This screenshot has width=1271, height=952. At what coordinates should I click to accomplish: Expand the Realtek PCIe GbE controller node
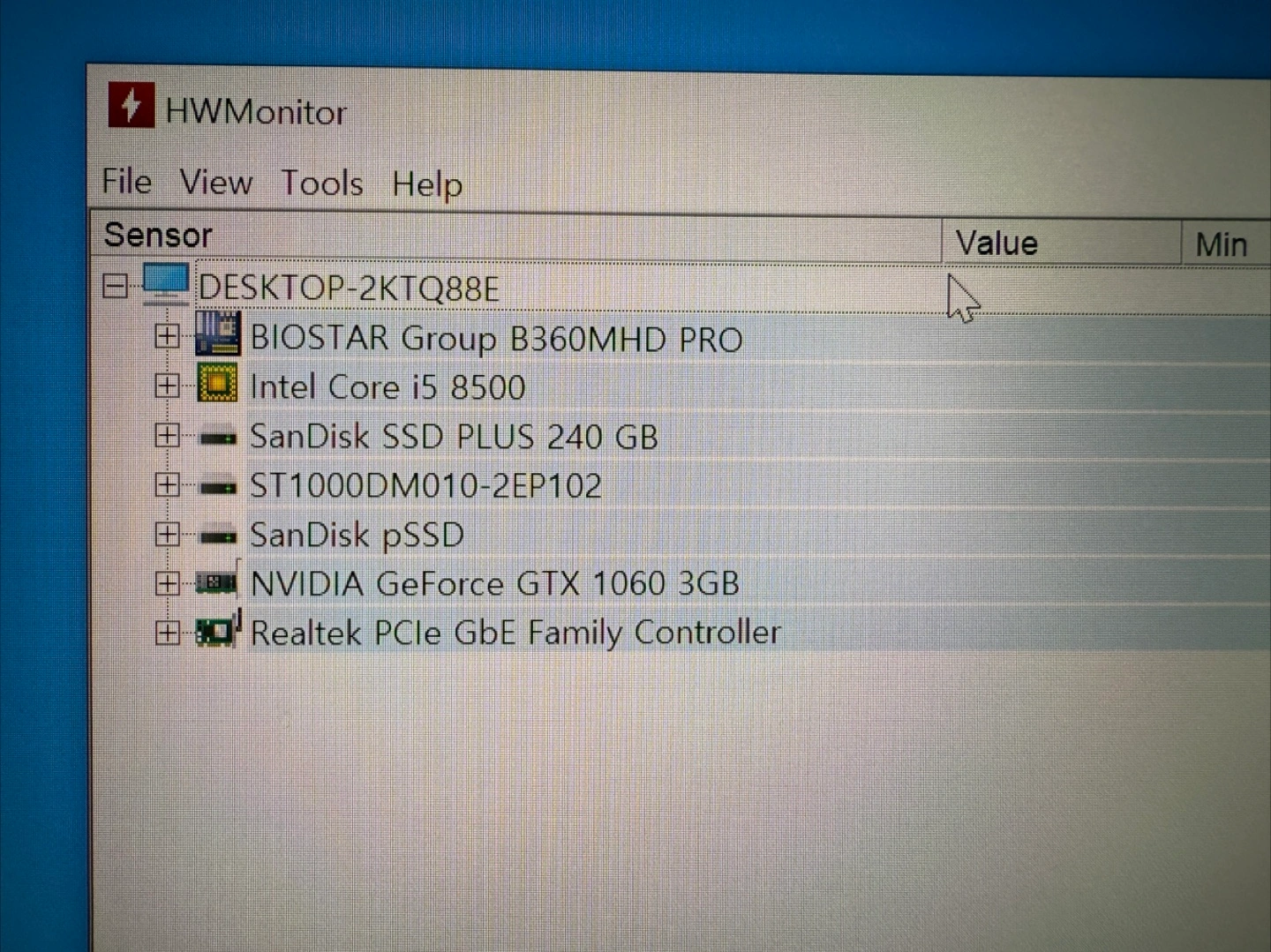click(166, 633)
